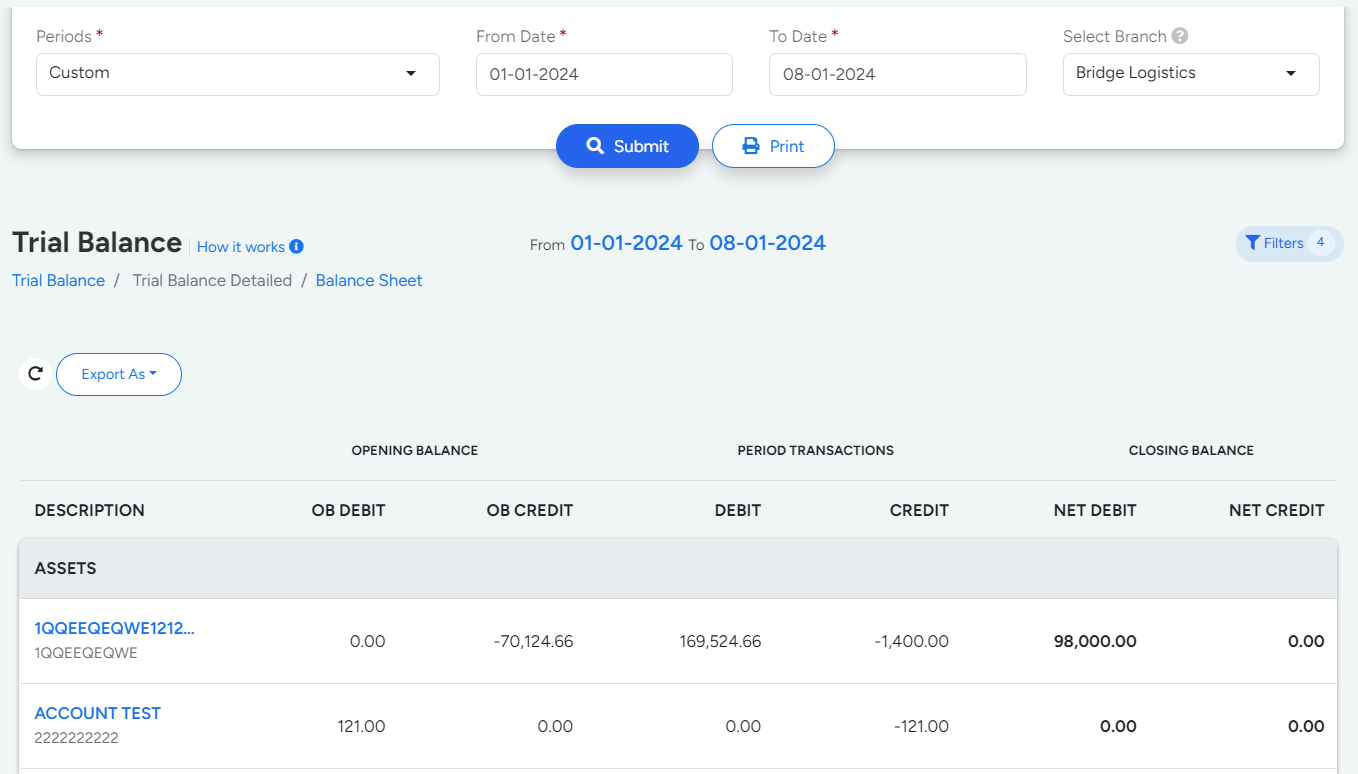Screen dimensions: 1358x774
Task: Click the PERIOD TRANSACTIONS group heading
Action: [x=816, y=450]
